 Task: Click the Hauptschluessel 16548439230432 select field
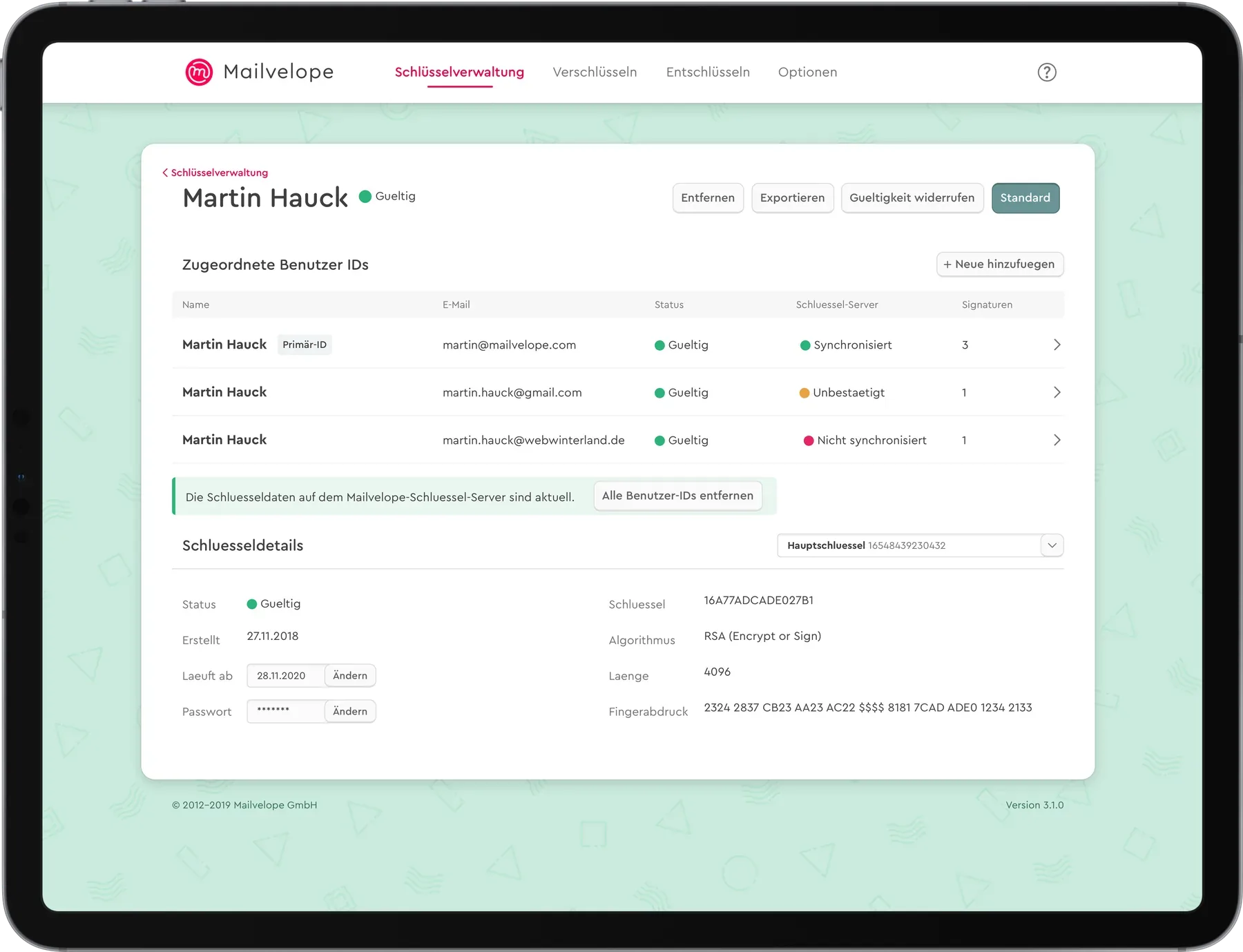click(x=920, y=545)
